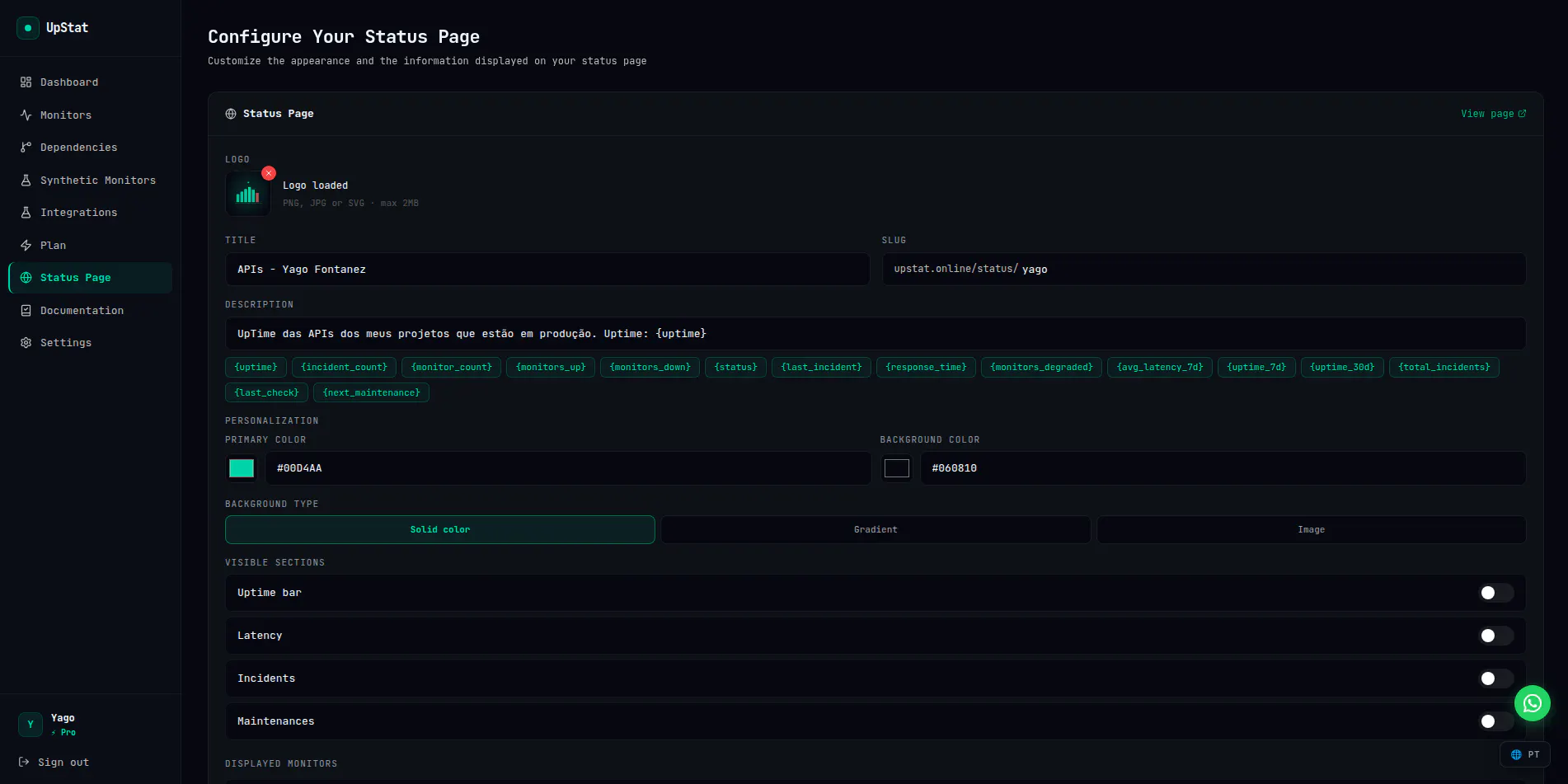Insert the {response_time} variable chip
Viewport: 1568px width, 784px height.
click(927, 368)
